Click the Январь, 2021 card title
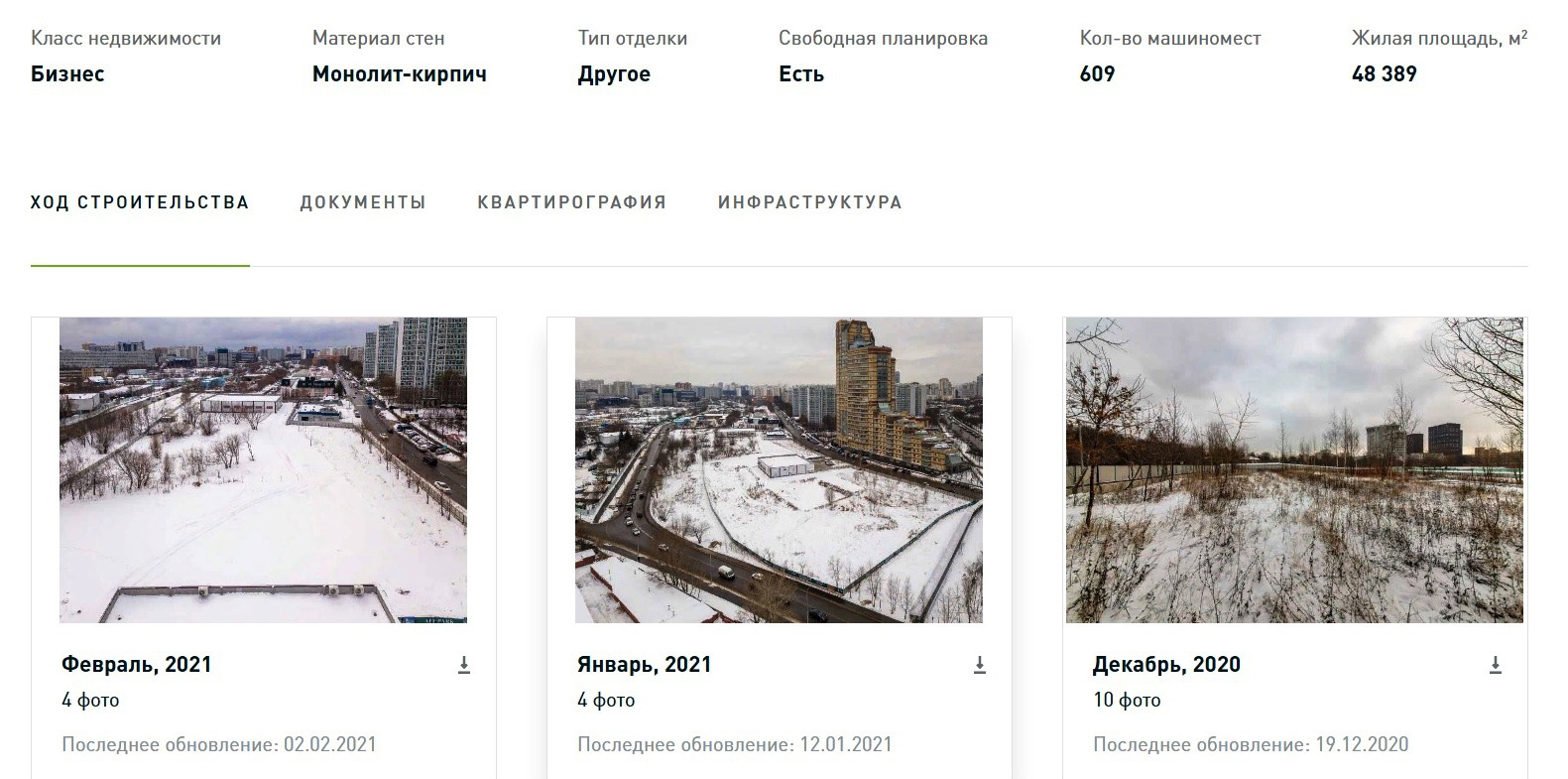The image size is (1568, 779). pyautogui.click(x=645, y=665)
